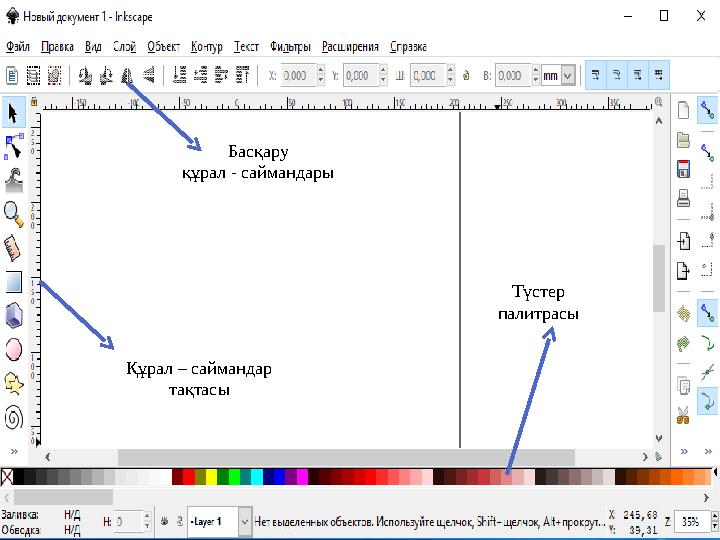
Task: Toggle snap bounding boxes button
Action: (x=708, y=153)
